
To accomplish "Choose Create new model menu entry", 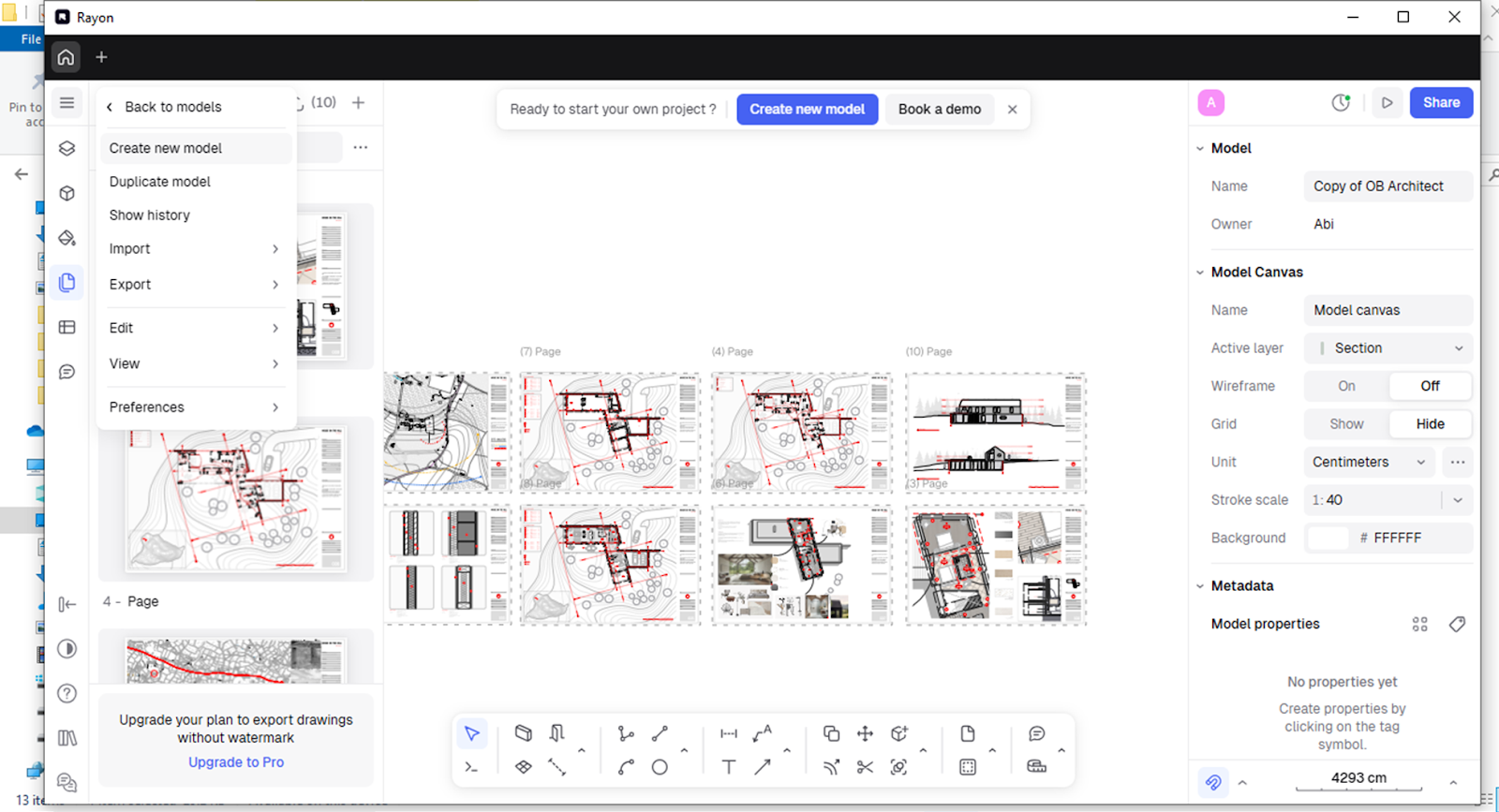I will pyautogui.click(x=196, y=148).
